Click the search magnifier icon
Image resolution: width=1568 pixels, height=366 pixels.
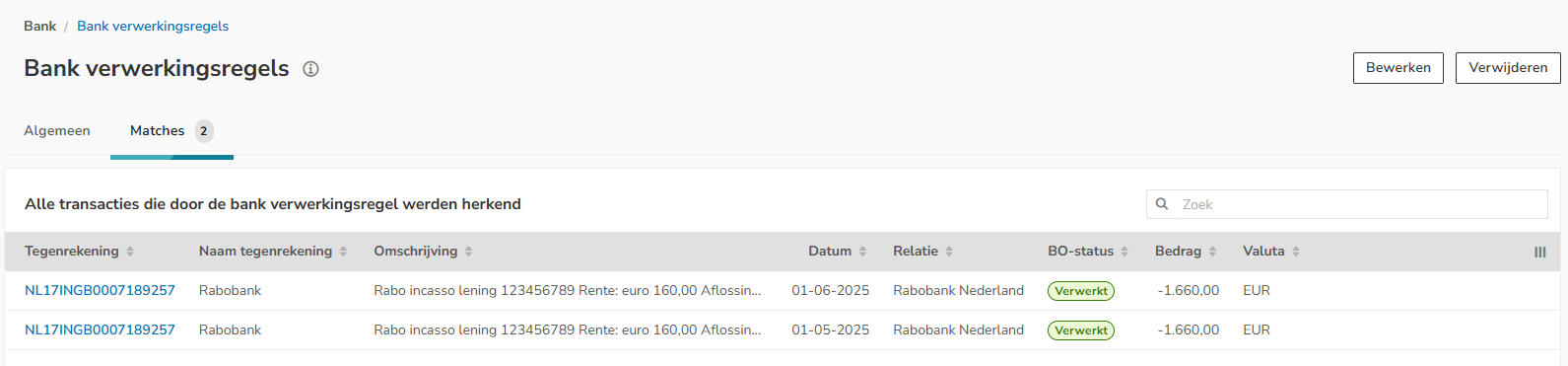[1162, 204]
